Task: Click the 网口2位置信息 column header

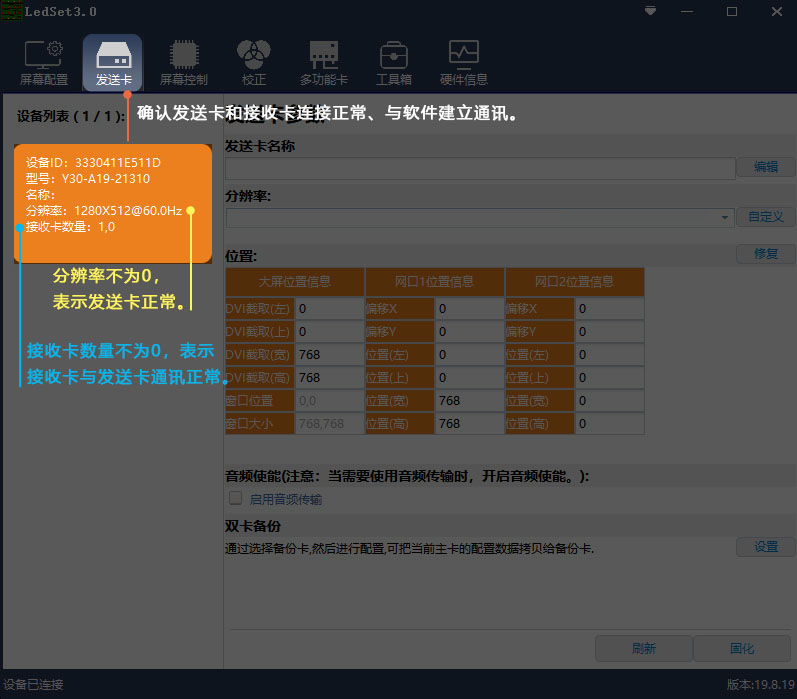Action: click(x=574, y=282)
